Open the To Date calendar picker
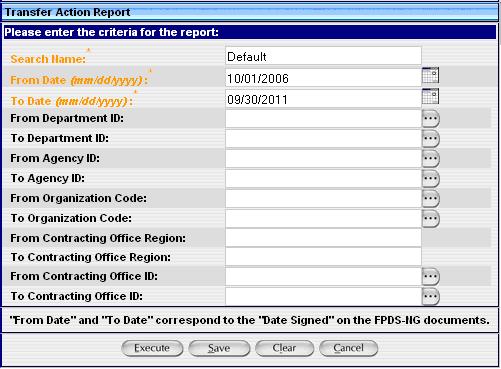501x369 pixels. click(x=430, y=96)
